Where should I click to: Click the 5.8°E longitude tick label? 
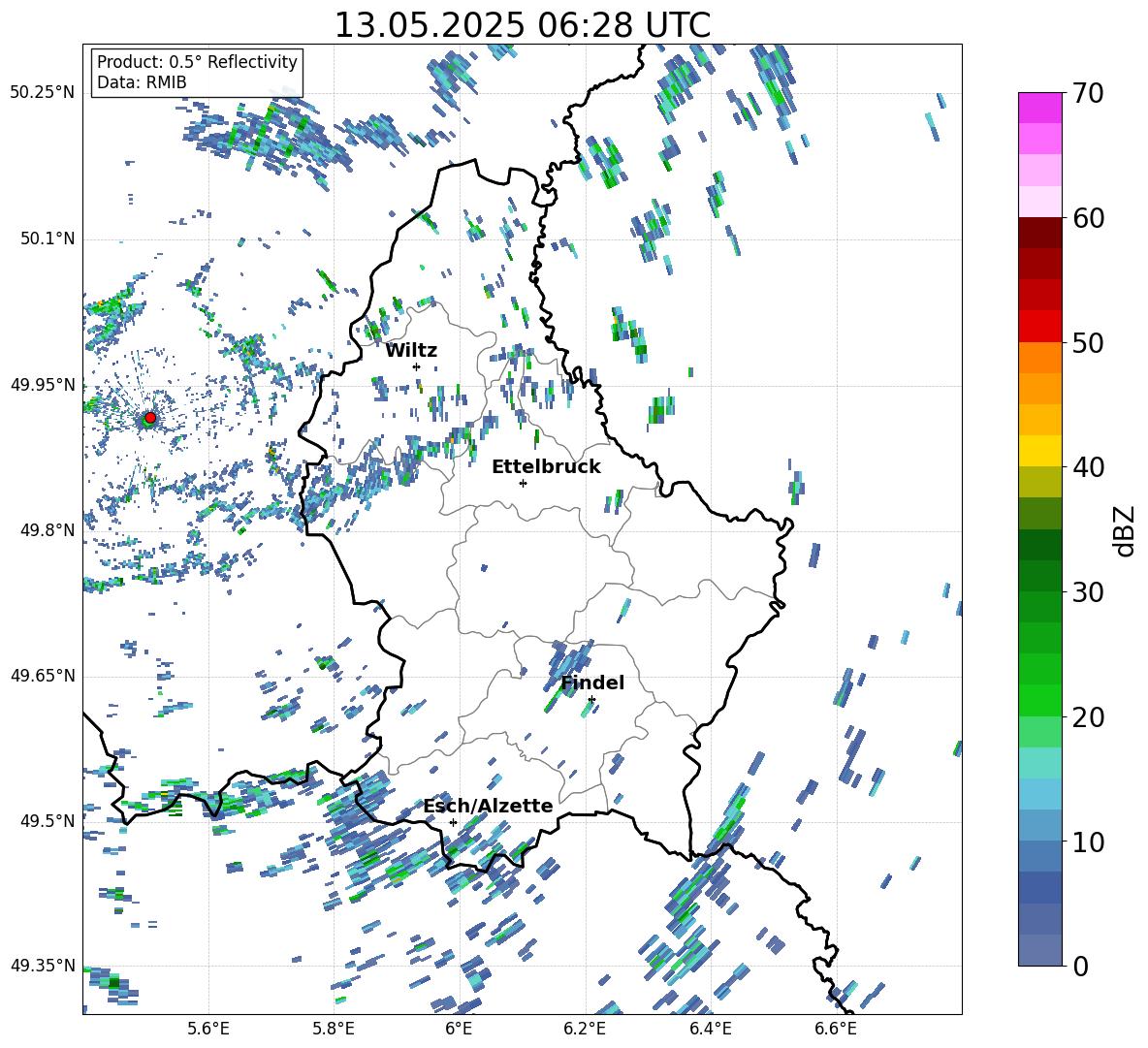point(334,1030)
